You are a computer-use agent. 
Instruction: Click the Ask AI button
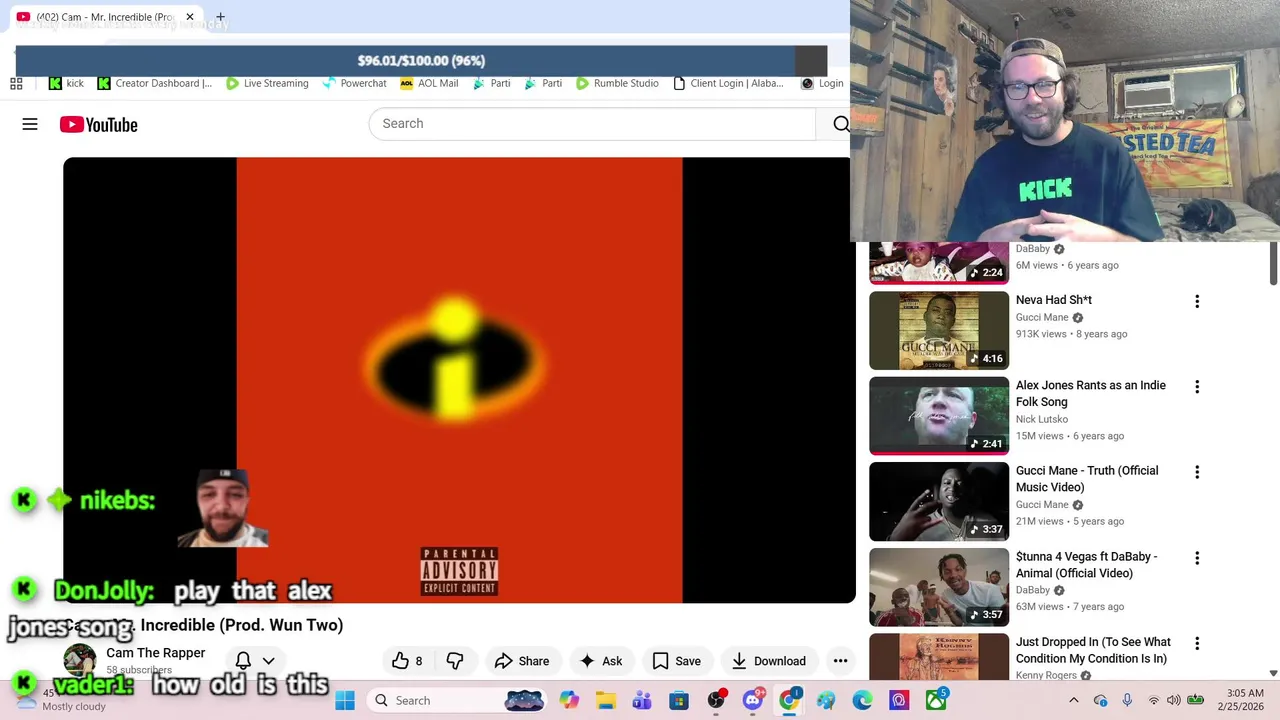pos(601,661)
